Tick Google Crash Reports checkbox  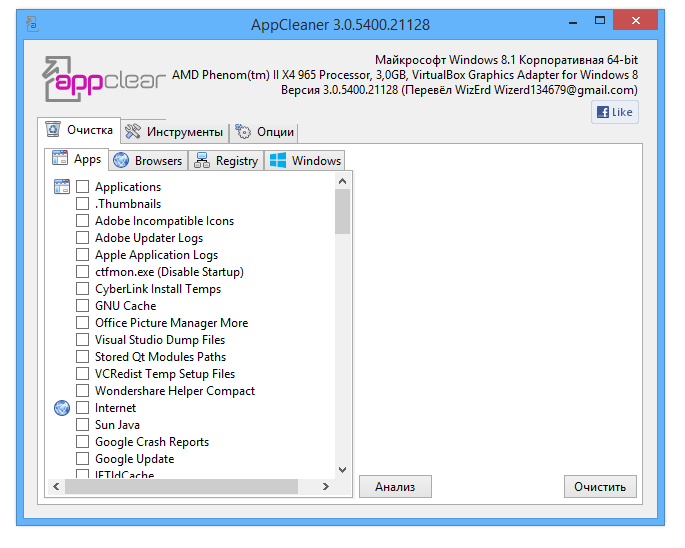[83, 442]
